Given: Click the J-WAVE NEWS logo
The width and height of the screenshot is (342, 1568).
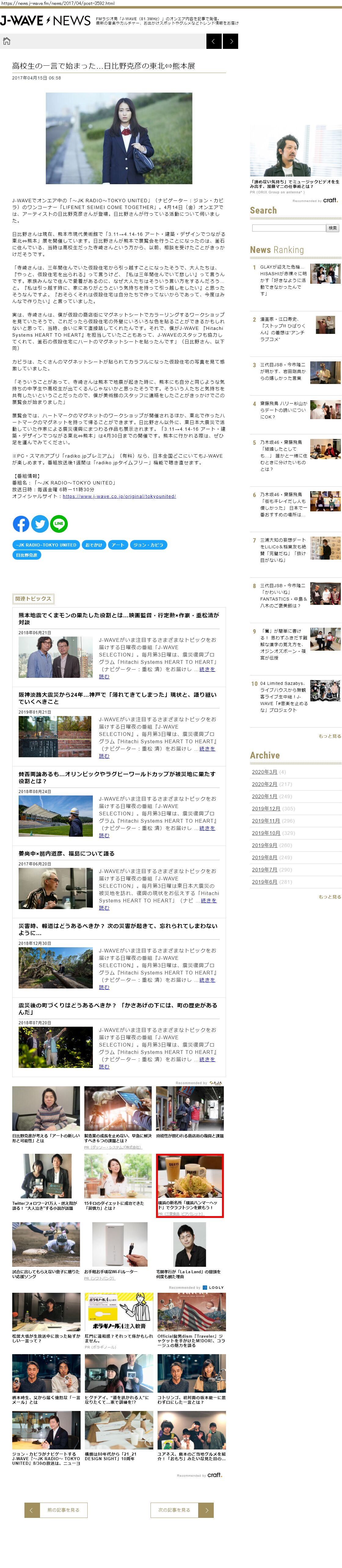Looking at the screenshot, I should 45,21.
